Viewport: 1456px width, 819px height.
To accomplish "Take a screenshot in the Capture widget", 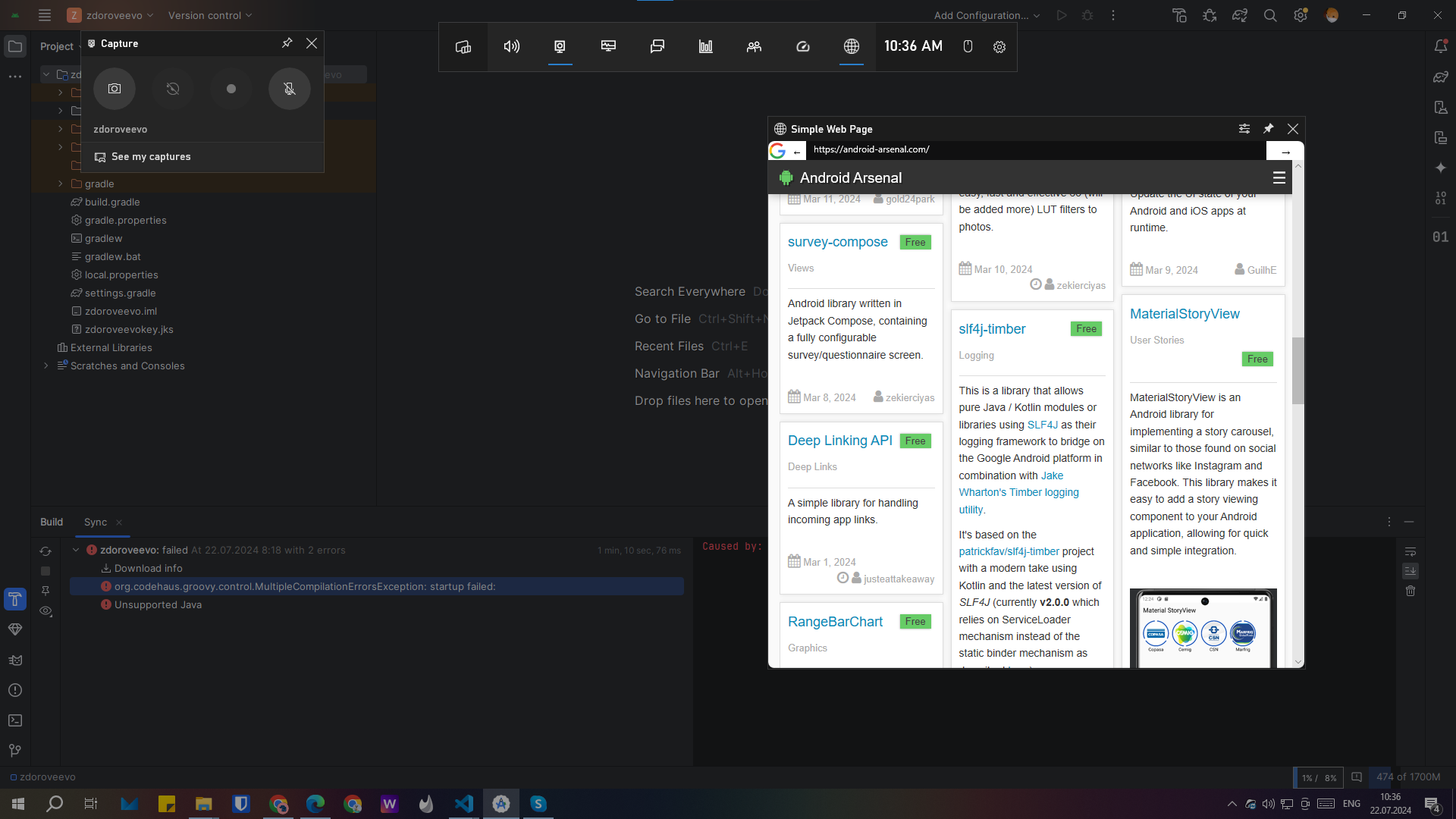I will 115,89.
